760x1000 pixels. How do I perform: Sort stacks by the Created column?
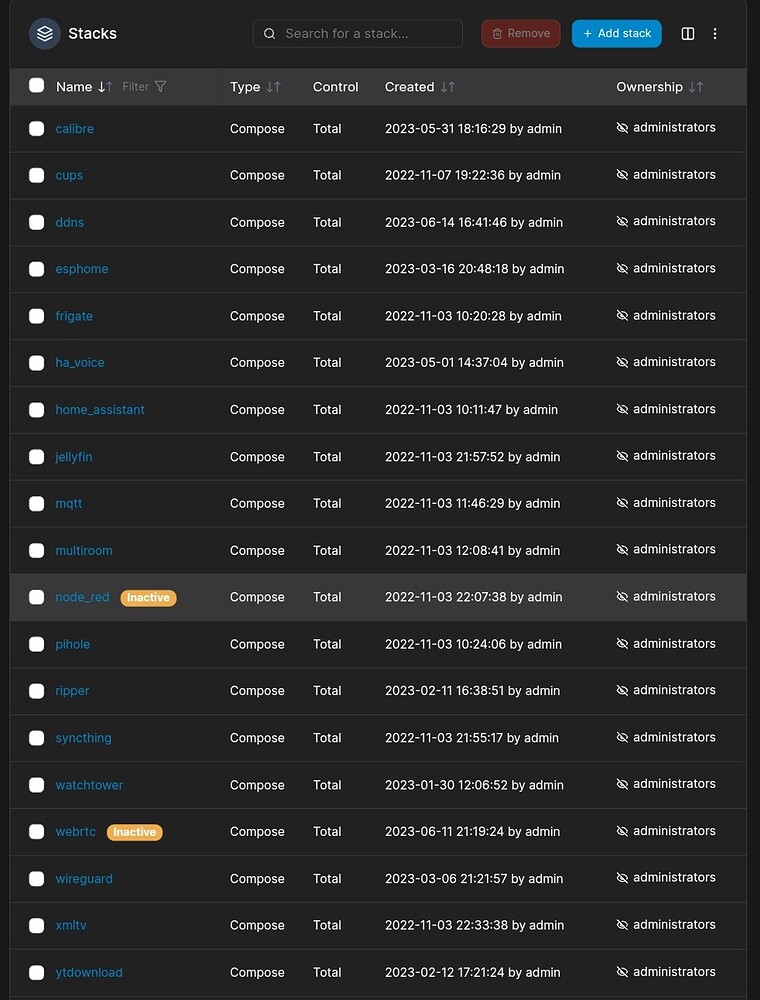446,87
